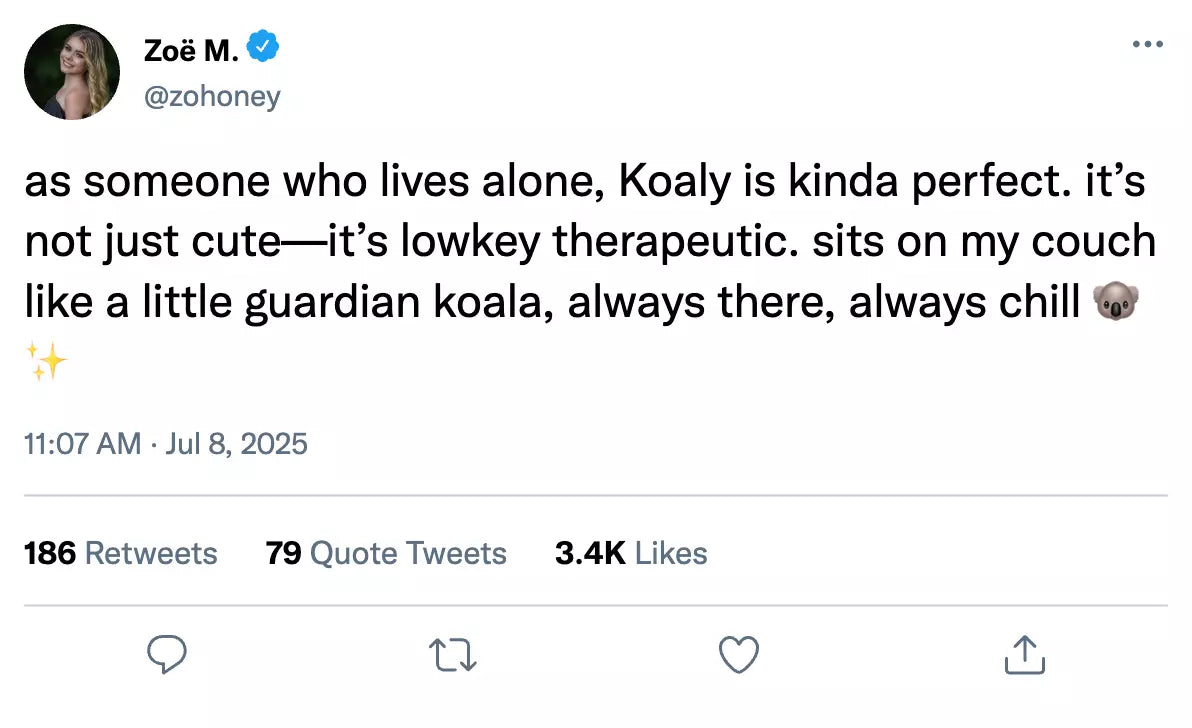
Task: Open the @zohoney handle link
Action: tap(212, 96)
